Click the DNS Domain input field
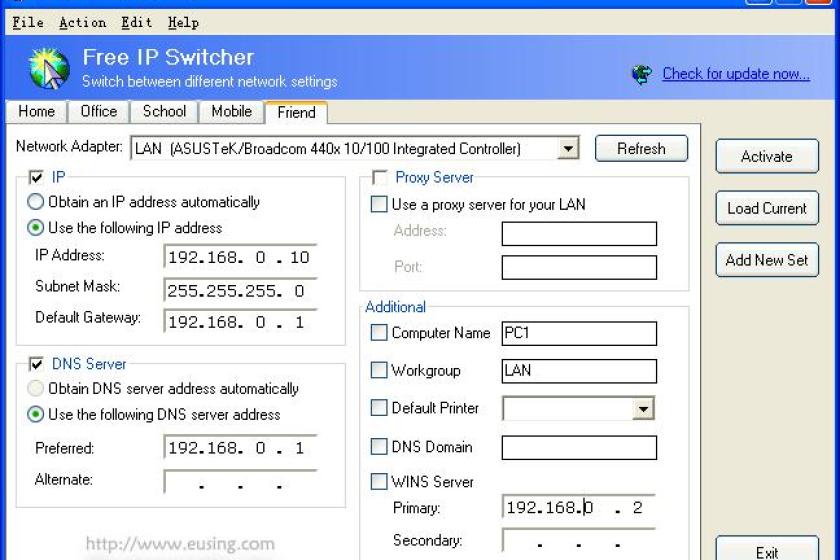The height and width of the screenshot is (560, 840). pyautogui.click(x=579, y=447)
